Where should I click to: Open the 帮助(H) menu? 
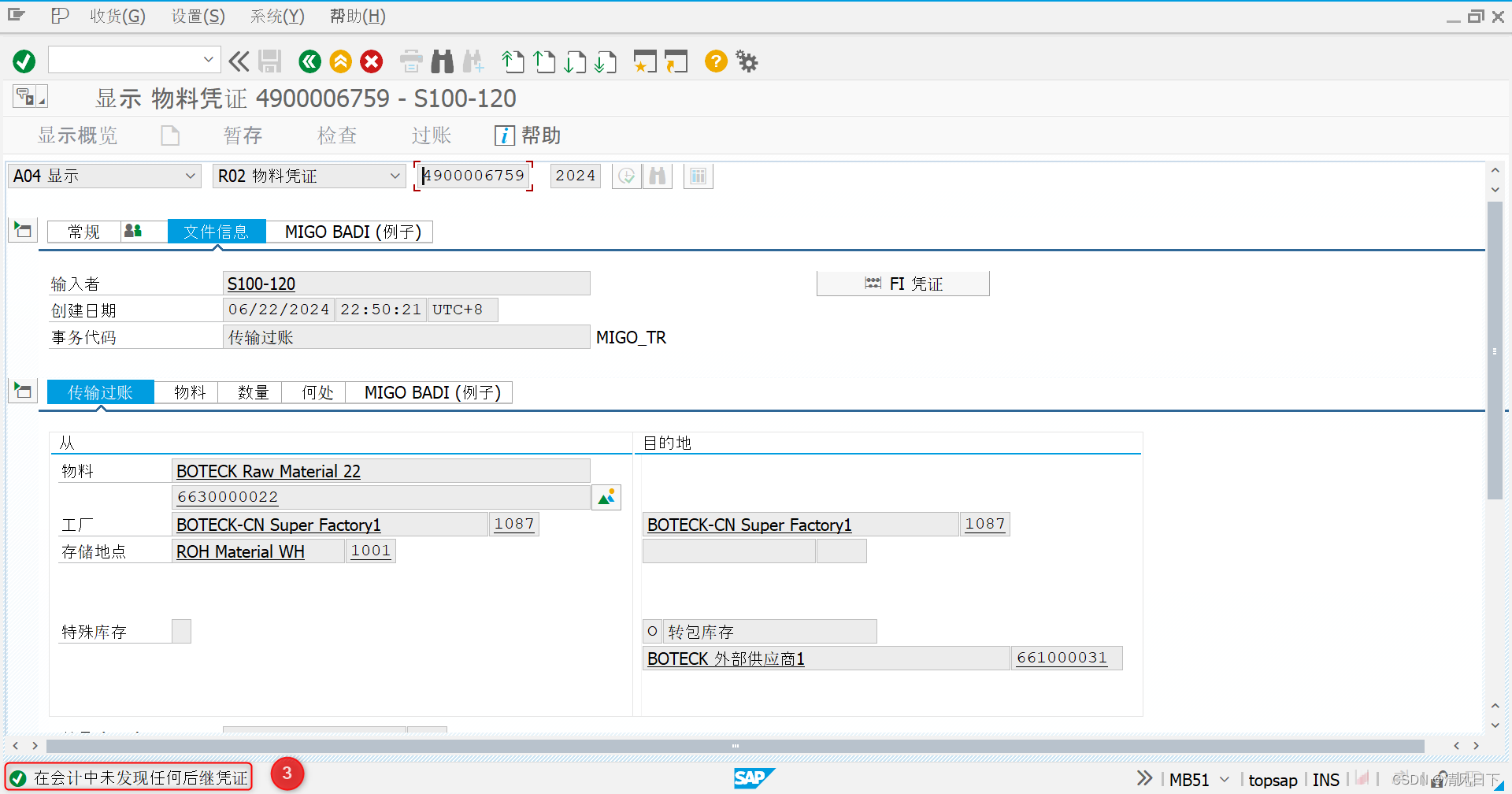[358, 16]
